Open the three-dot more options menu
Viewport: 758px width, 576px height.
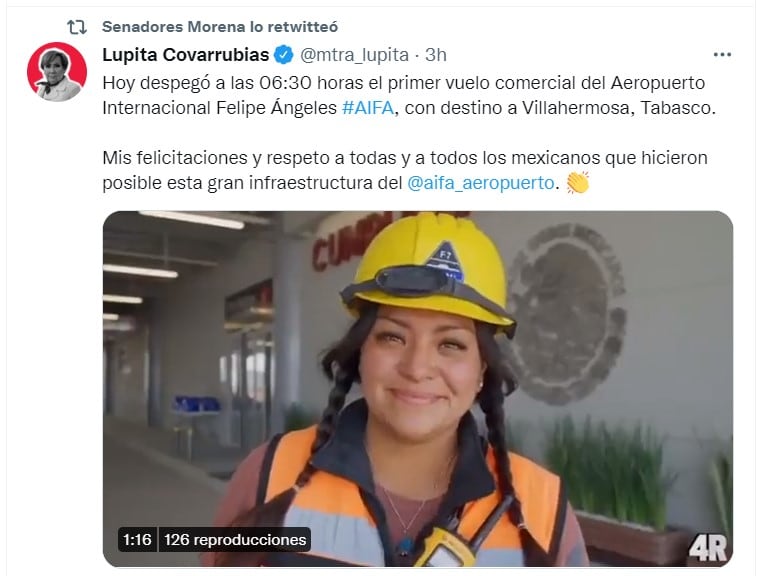(722, 55)
